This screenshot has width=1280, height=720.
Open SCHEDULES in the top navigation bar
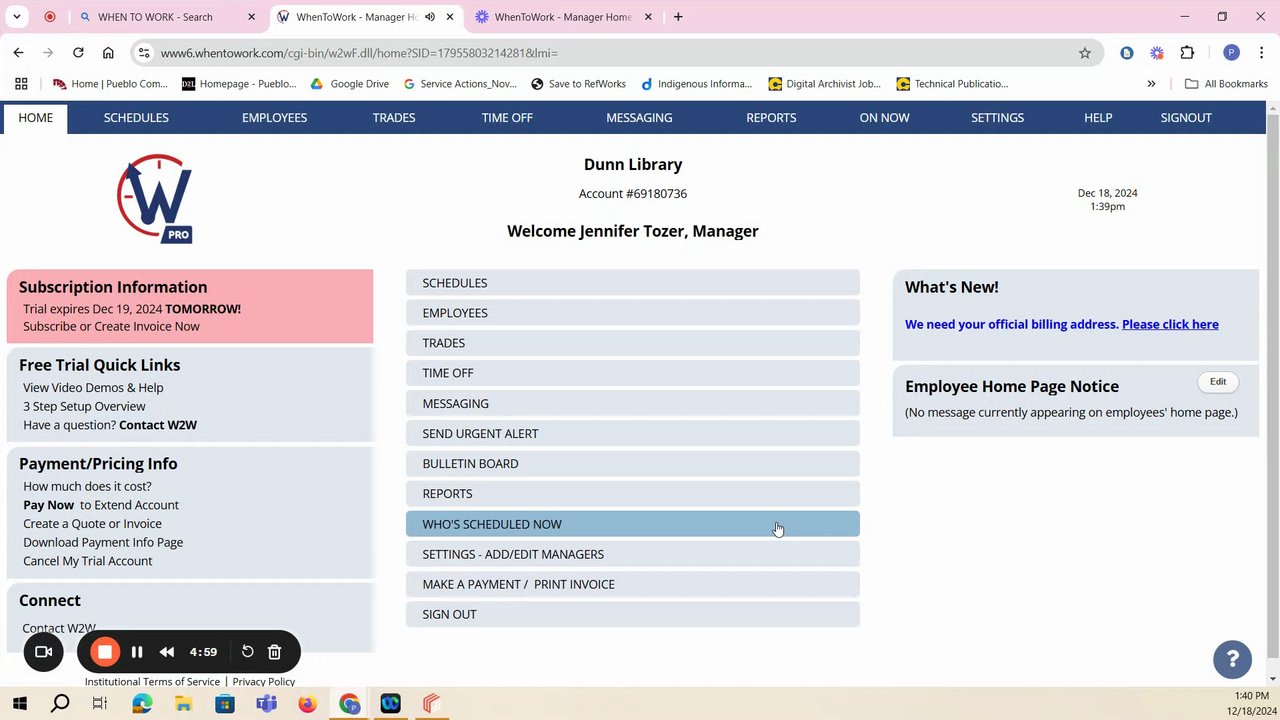point(136,118)
